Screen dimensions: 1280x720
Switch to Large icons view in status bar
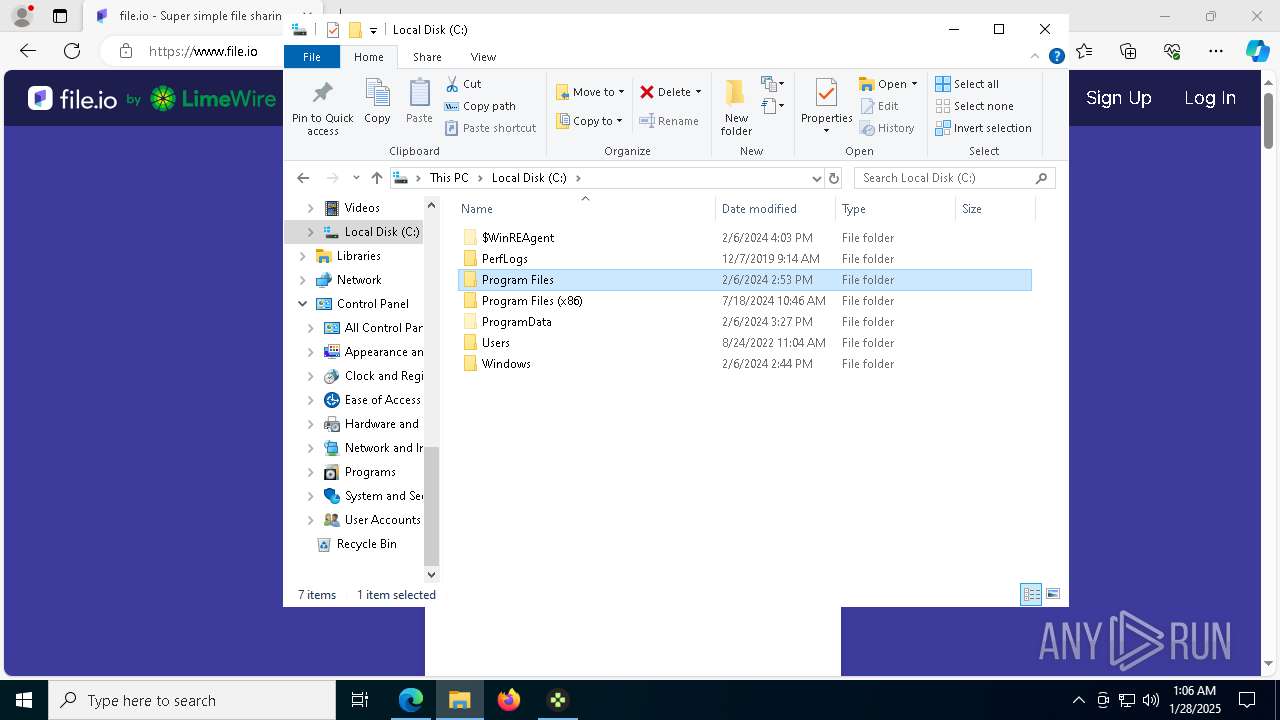pyautogui.click(x=1052, y=594)
